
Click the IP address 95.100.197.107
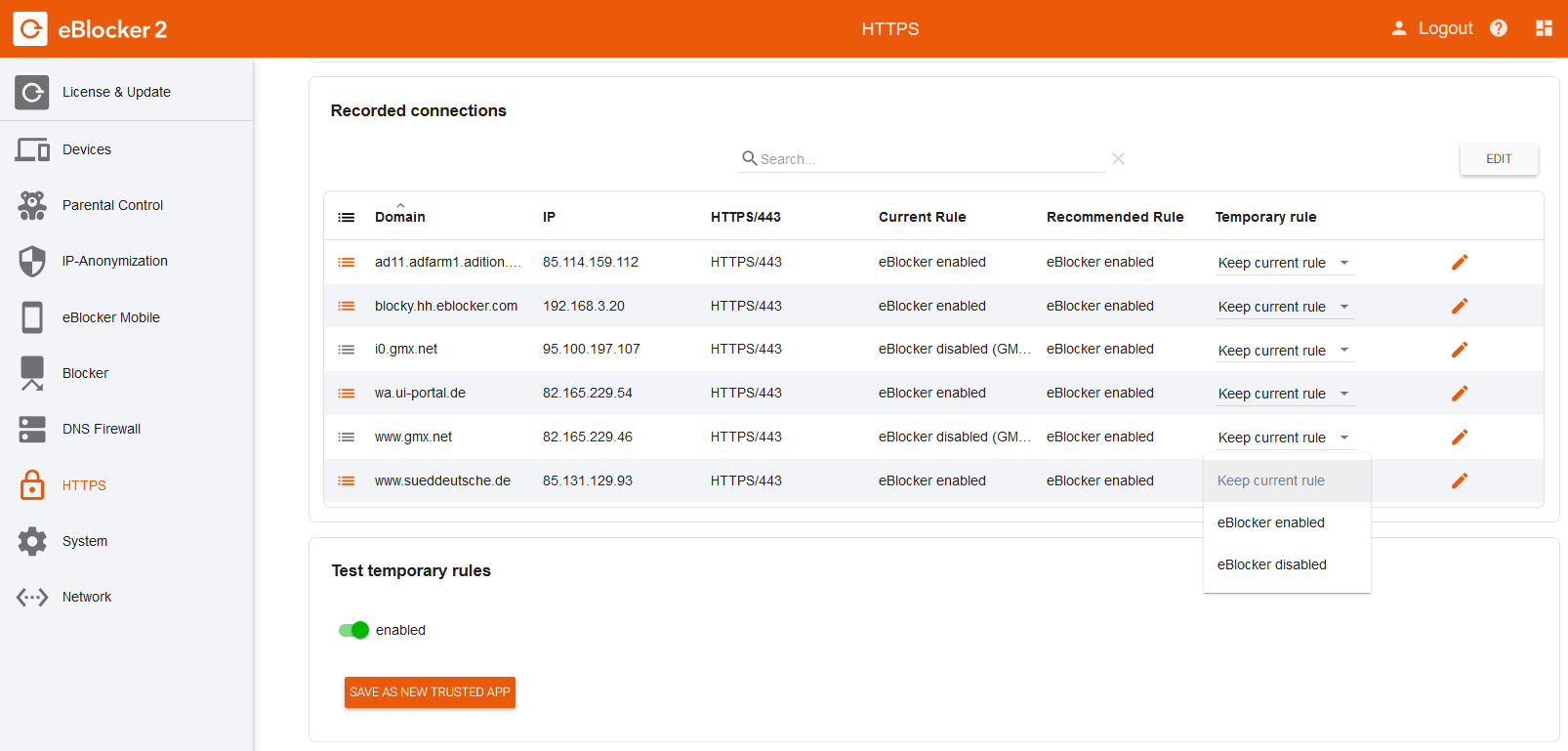pos(592,349)
